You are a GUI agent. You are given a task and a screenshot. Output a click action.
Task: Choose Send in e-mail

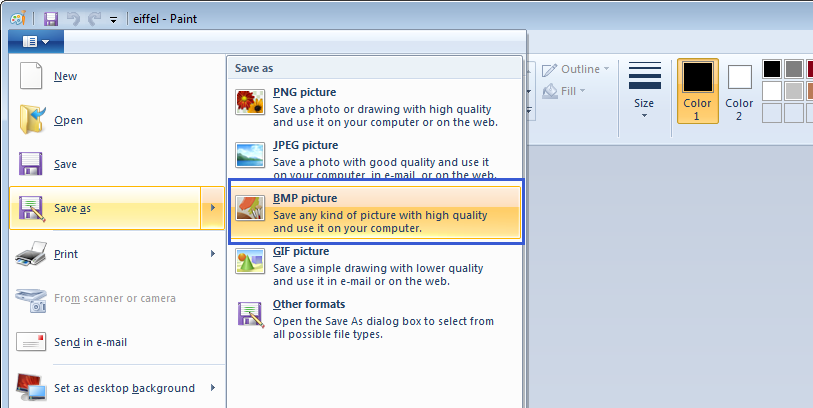click(117, 342)
